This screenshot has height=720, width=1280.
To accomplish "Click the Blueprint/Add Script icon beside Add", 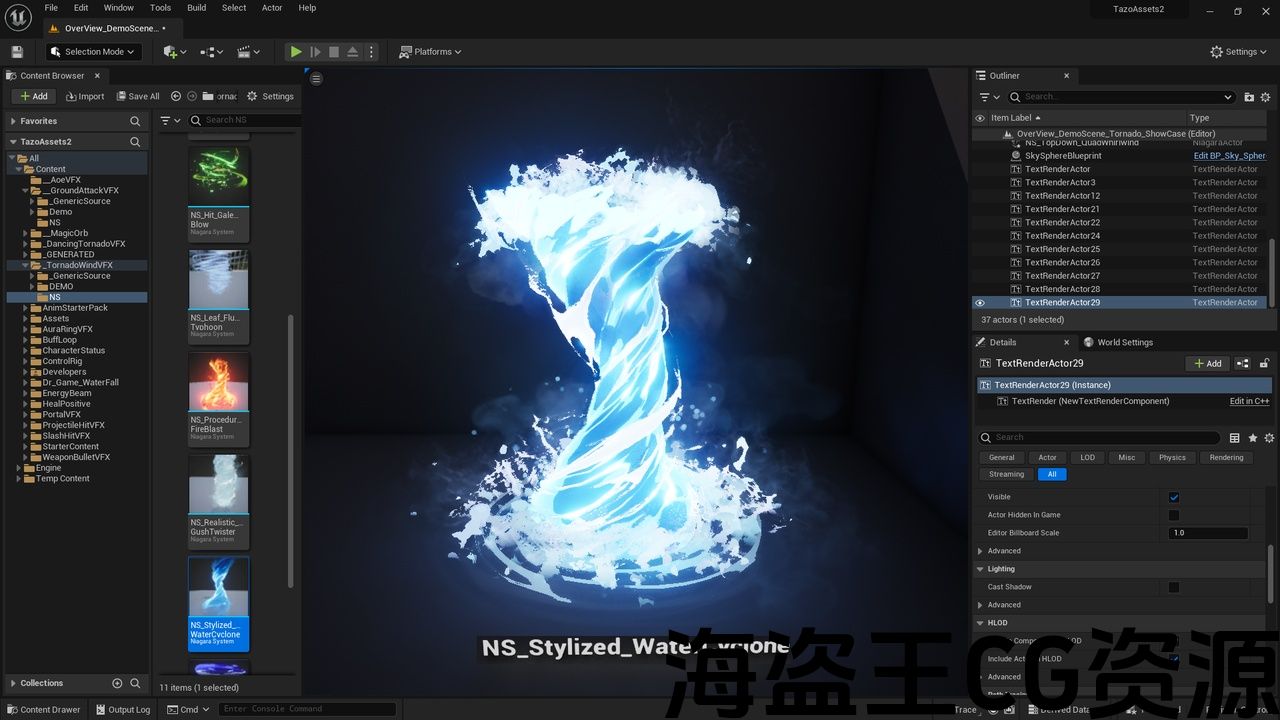I will [x=1242, y=363].
